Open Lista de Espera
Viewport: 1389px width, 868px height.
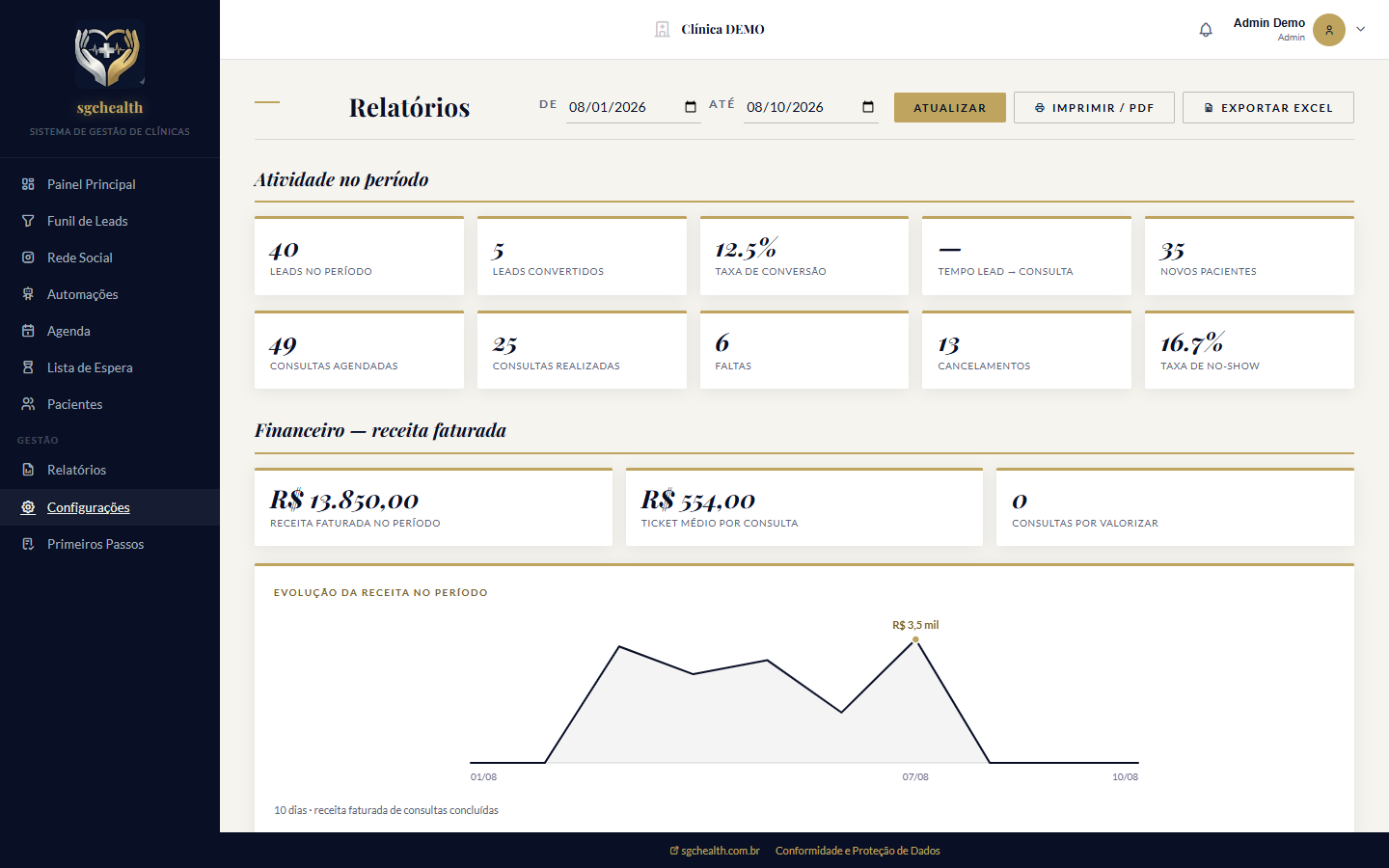(110, 367)
